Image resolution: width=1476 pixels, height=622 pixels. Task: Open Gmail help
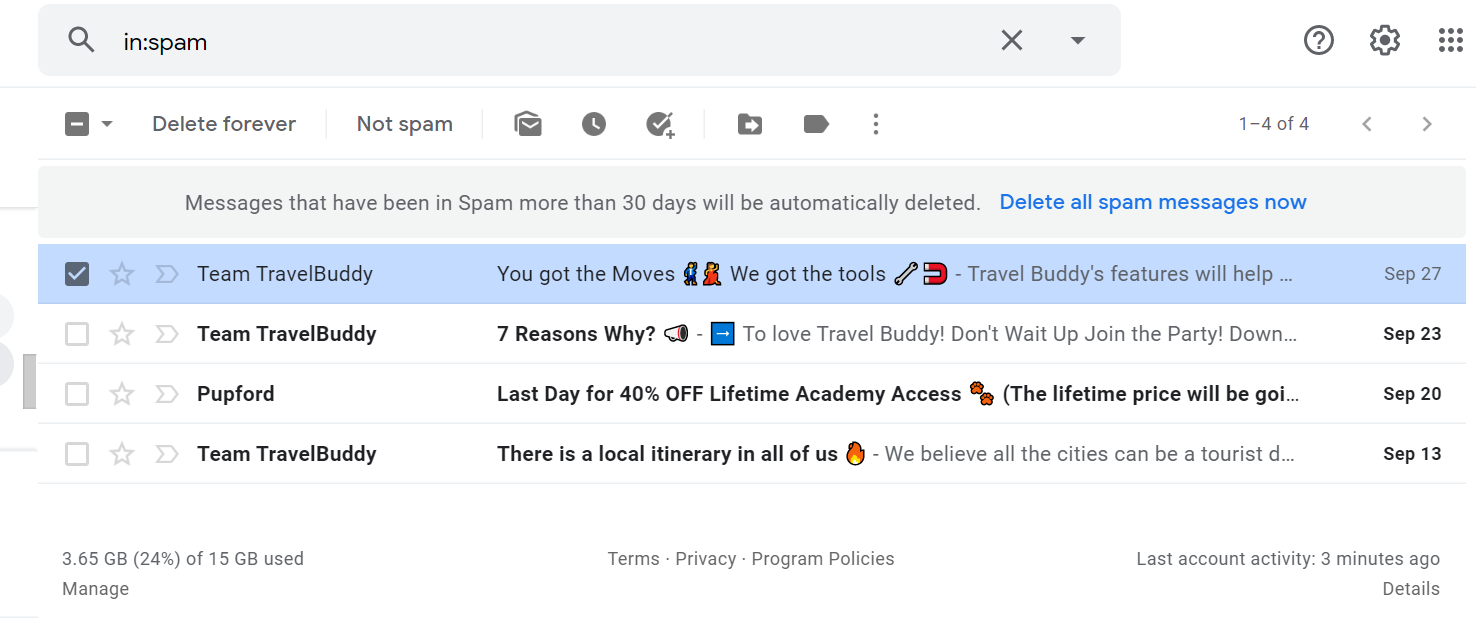[1318, 40]
